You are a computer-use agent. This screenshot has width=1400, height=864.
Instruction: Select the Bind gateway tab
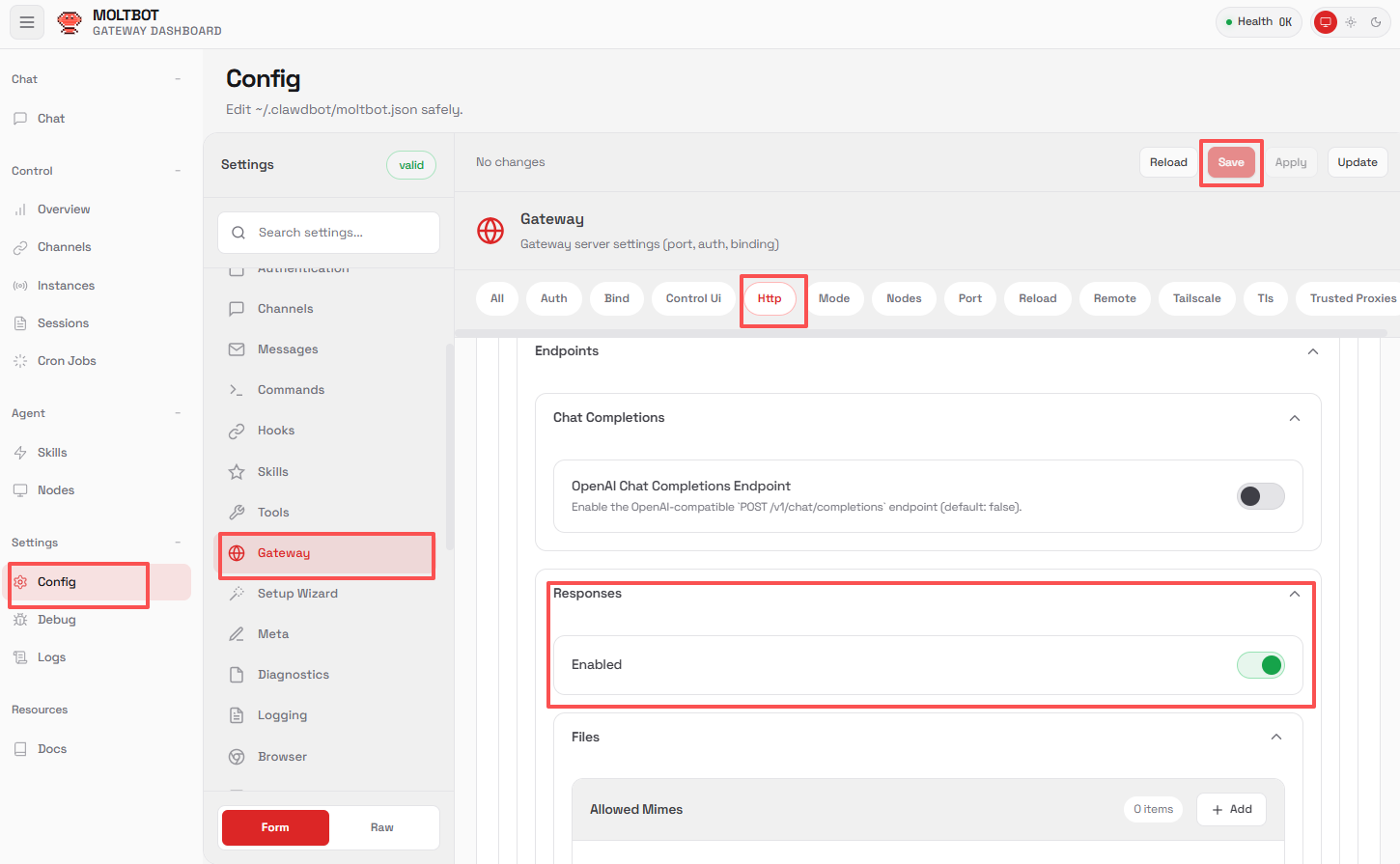click(x=617, y=298)
